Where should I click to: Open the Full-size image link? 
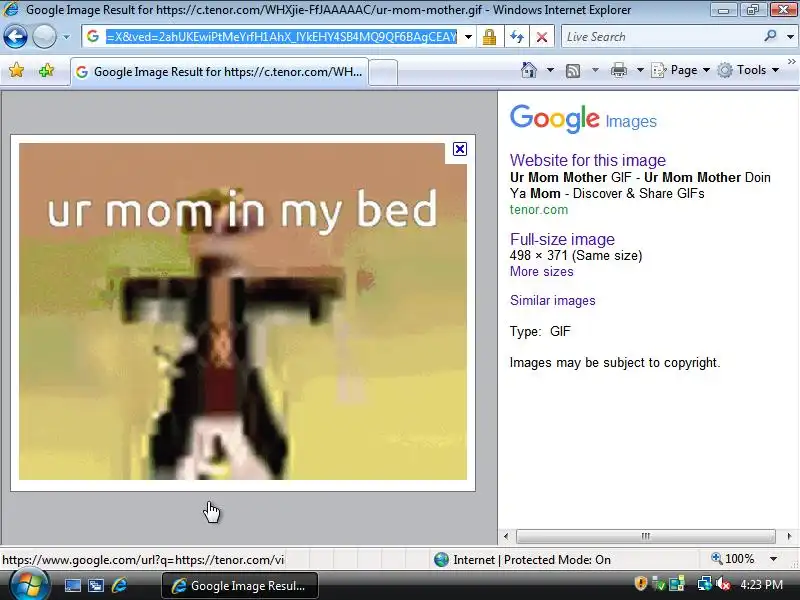tap(562, 239)
